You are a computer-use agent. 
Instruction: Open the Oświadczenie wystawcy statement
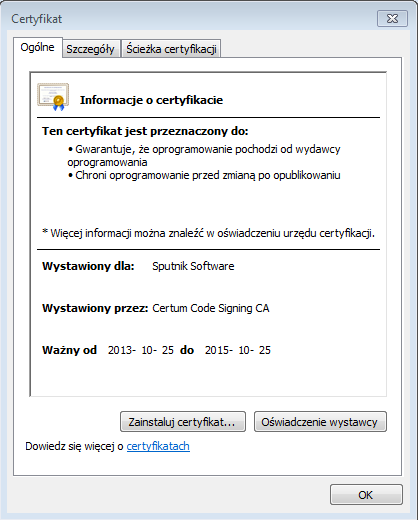320,422
